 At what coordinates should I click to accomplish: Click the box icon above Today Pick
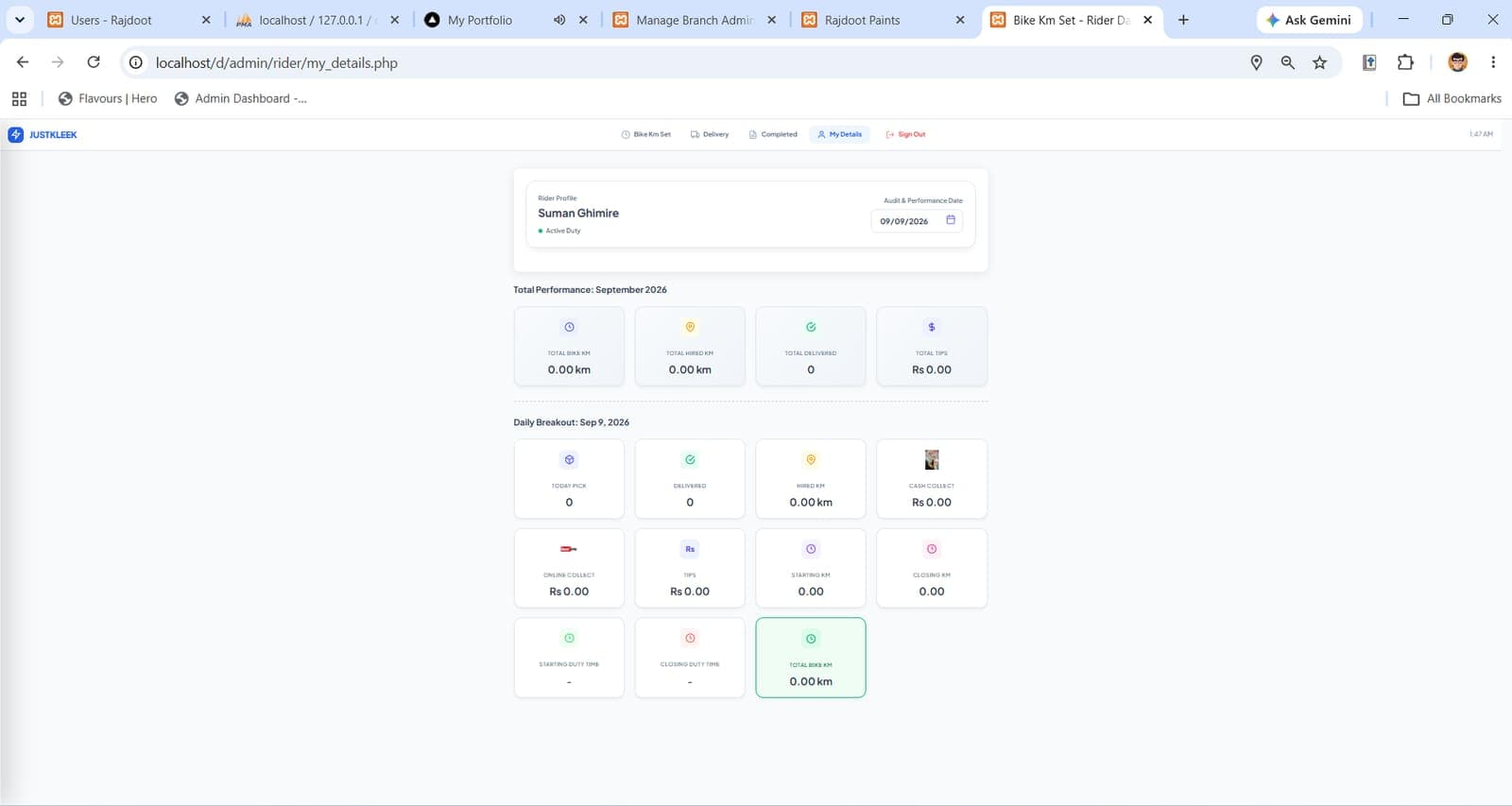[569, 459]
